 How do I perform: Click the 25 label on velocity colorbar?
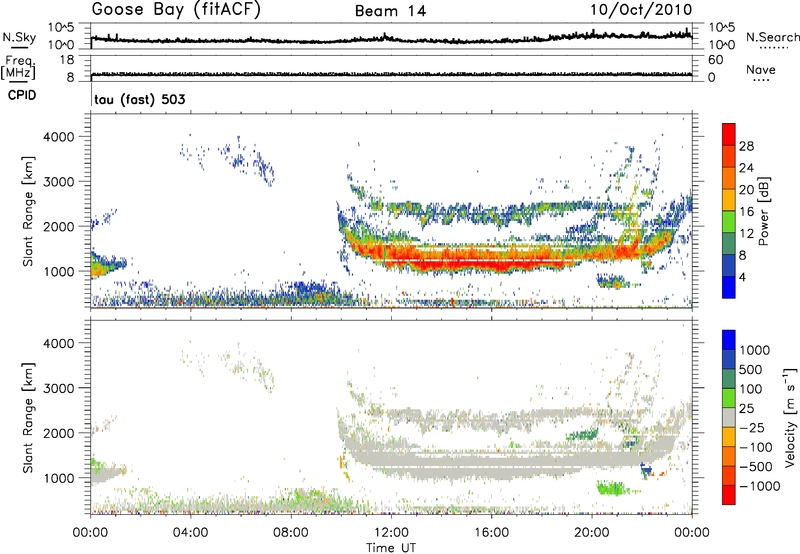click(x=747, y=408)
